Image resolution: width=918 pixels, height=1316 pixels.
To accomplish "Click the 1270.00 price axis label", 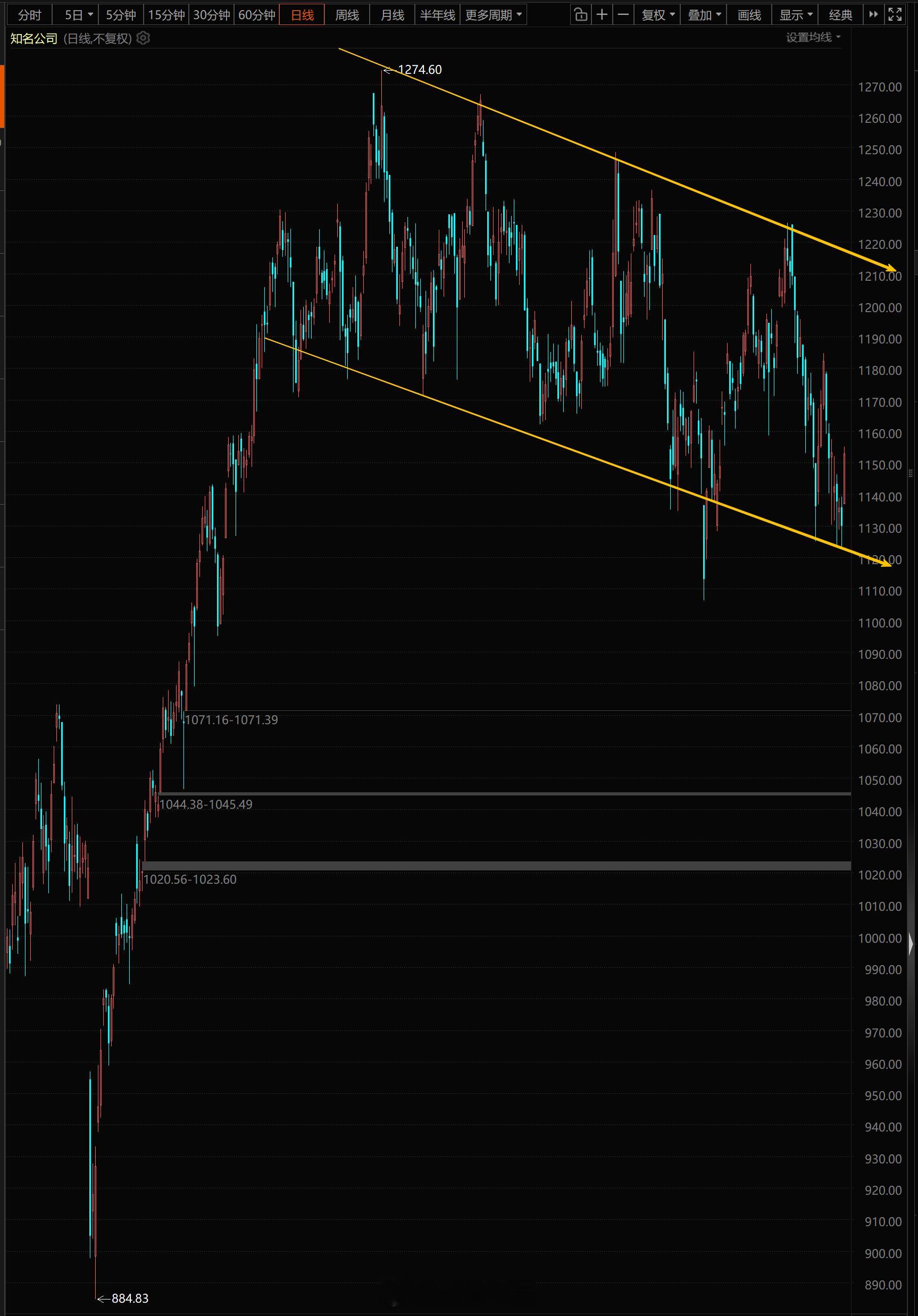I will coord(880,87).
